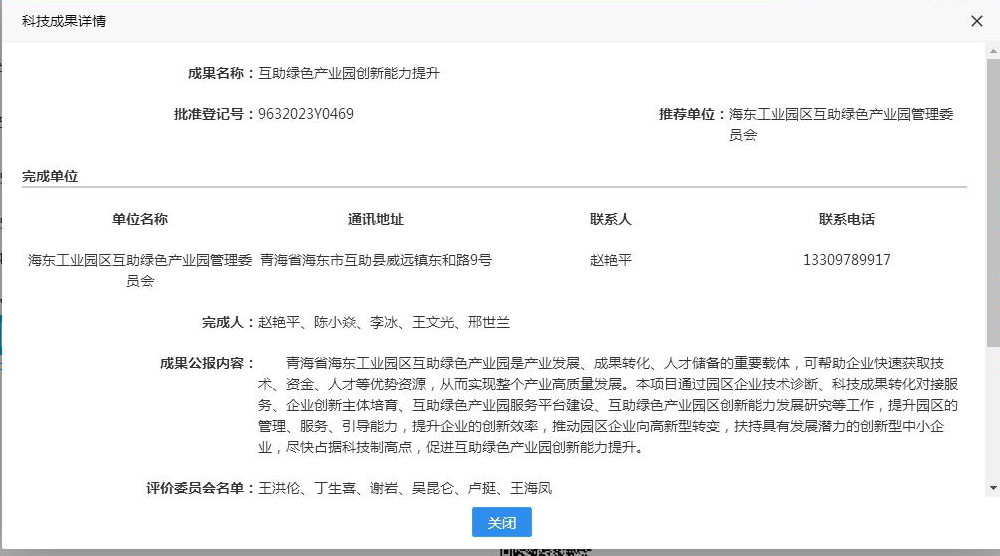
Task: Click the 联系人 column header
Action: (611, 219)
